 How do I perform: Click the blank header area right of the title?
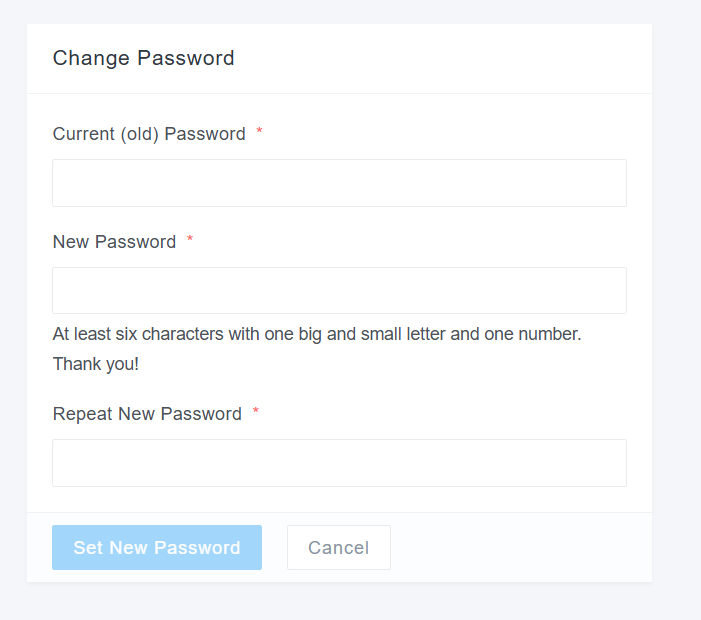coord(450,58)
